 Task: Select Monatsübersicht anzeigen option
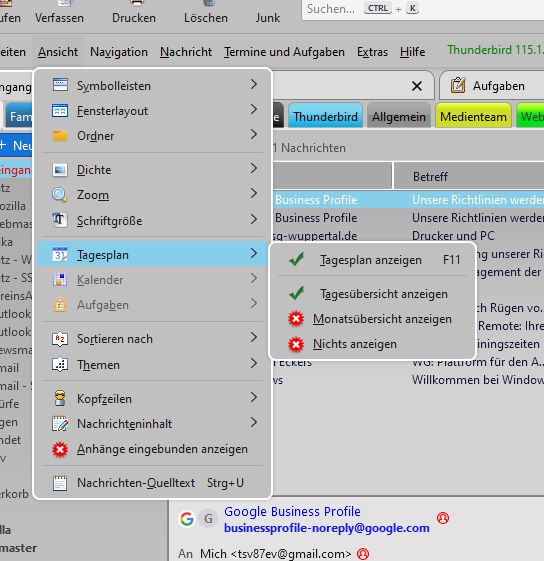pyautogui.click(x=373, y=319)
